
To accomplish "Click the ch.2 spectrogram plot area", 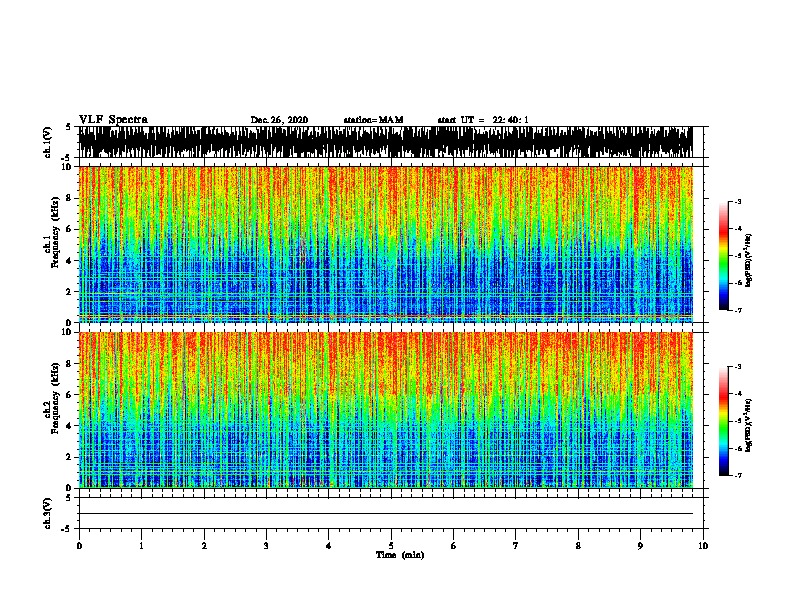I will pos(386,410).
